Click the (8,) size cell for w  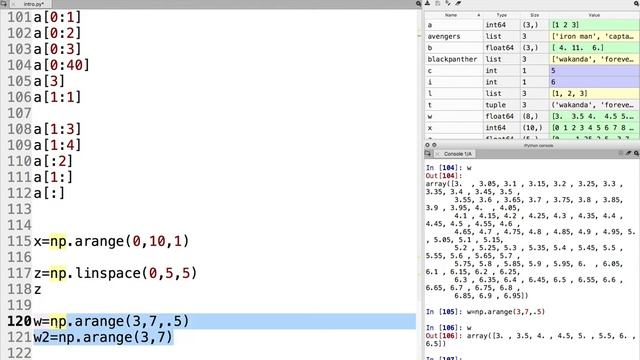click(x=535, y=116)
